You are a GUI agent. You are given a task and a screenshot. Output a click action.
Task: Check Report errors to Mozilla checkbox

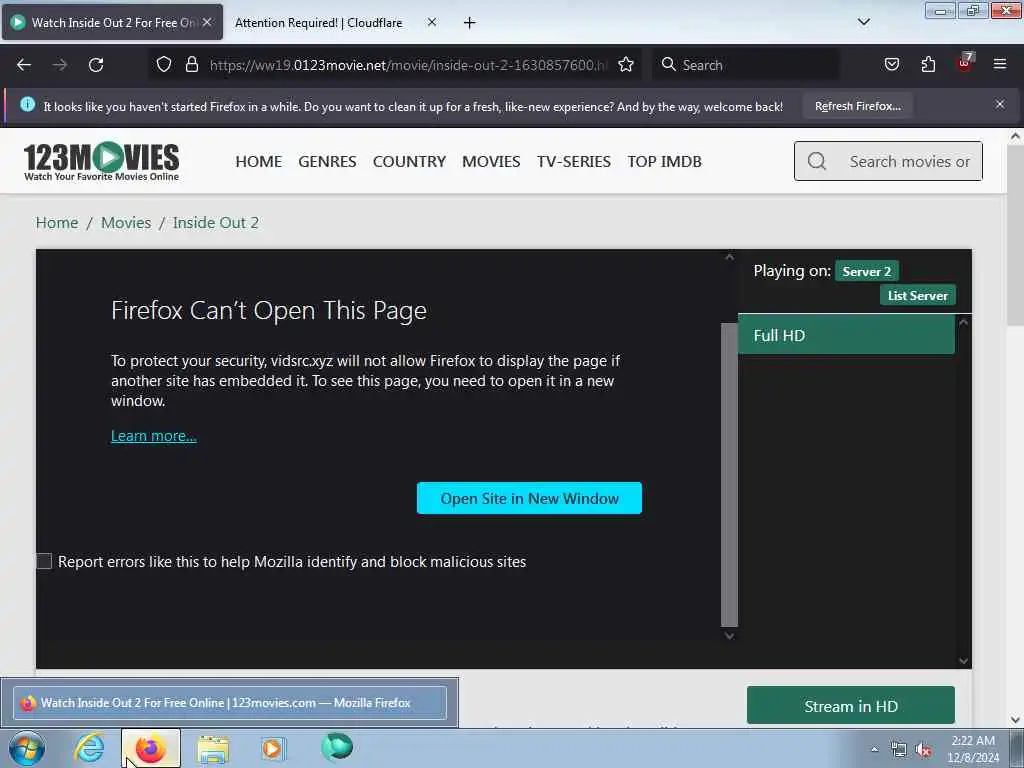44,561
